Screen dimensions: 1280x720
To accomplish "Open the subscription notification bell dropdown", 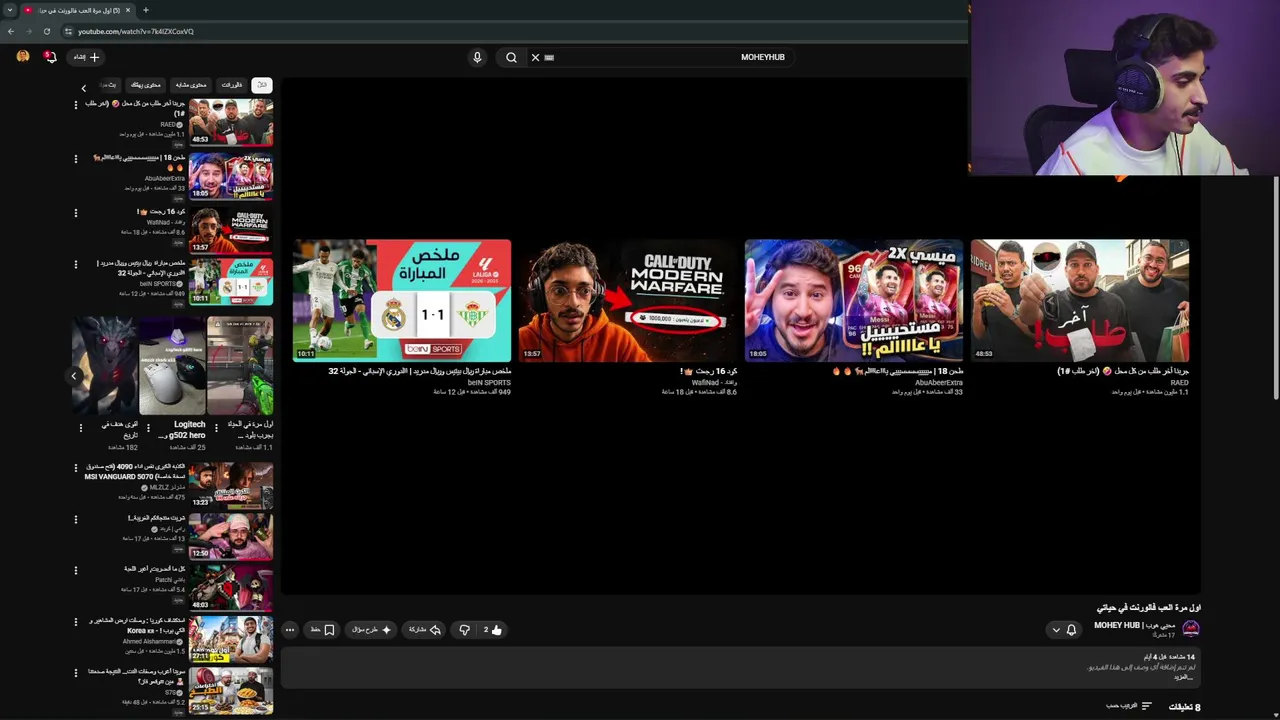I will [x=1064, y=630].
